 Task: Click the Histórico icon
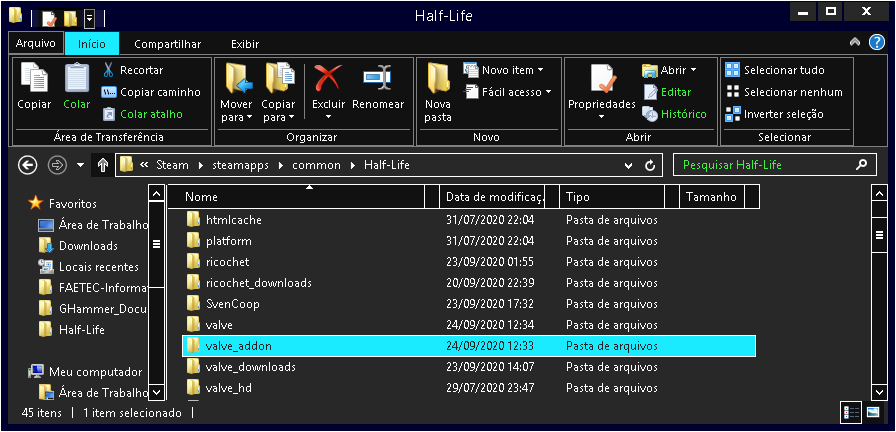click(650, 114)
